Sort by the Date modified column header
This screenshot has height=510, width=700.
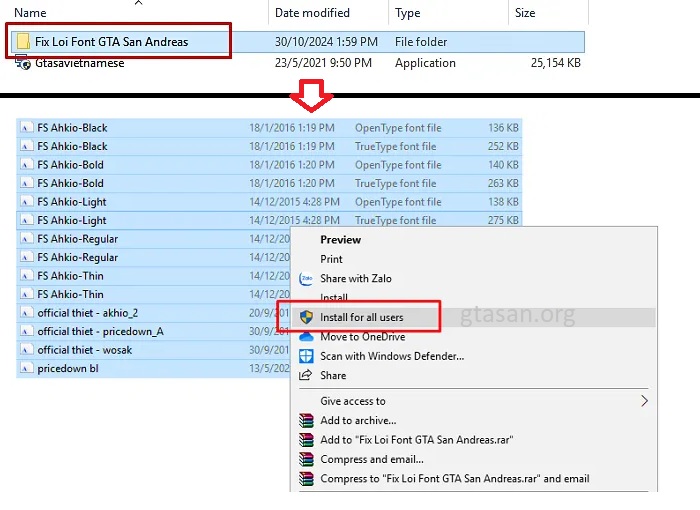pos(312,13)
